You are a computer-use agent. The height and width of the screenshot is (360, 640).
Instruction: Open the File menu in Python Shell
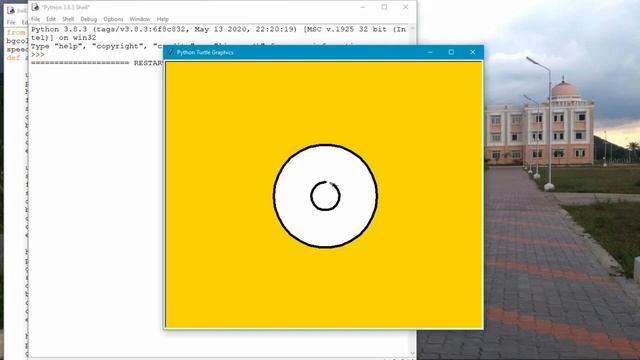coord(36,19)
